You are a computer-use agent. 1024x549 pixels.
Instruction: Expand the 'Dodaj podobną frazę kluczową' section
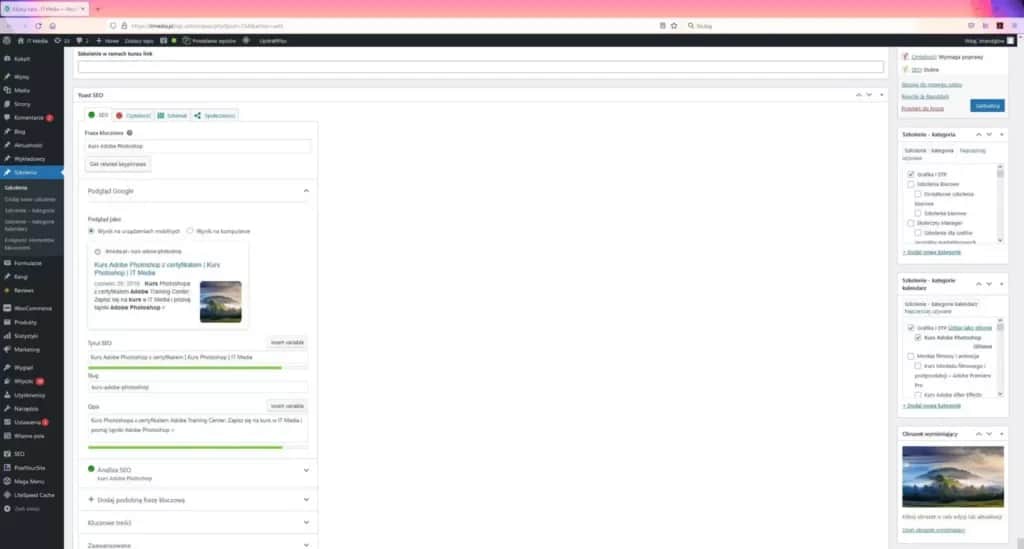point(306,499)
